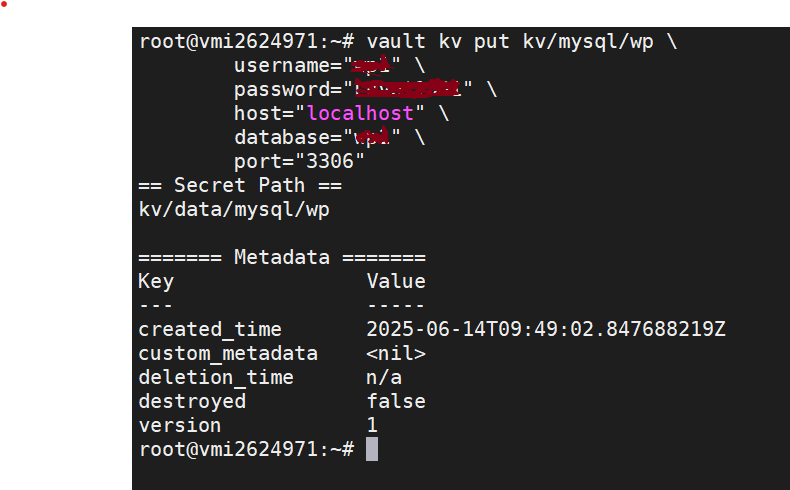Click the 'Value' column header
The image size is (790, 490).
click(x=396, y=282)
